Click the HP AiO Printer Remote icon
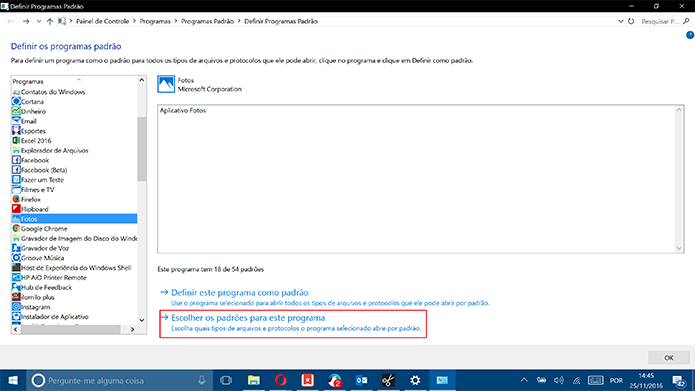 16,277
